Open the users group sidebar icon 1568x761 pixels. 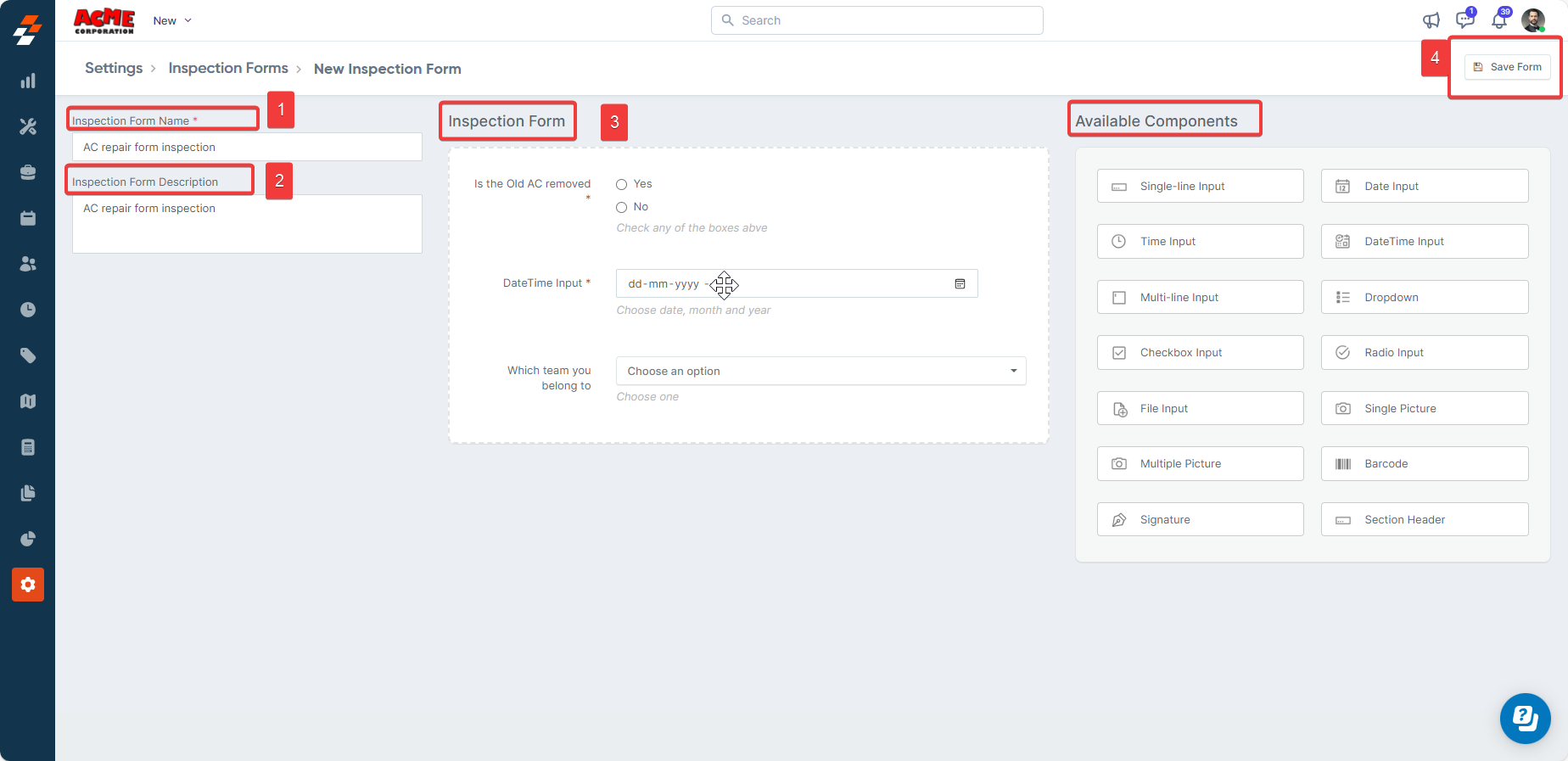click(x=28, y=264)
